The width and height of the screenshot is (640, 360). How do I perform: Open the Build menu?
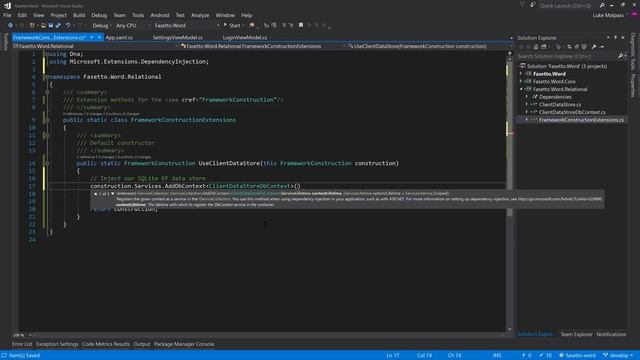click(x=79, y=15)
